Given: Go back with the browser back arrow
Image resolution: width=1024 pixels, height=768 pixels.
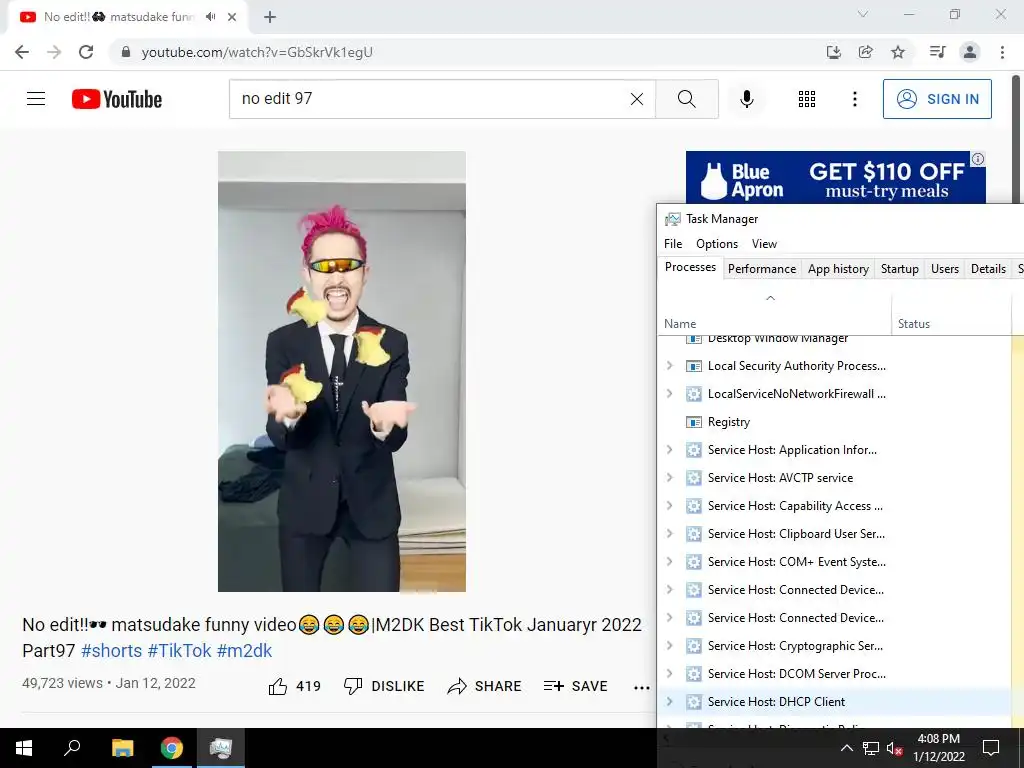Looking at the screenshot, I should click(x=22, y=52).
